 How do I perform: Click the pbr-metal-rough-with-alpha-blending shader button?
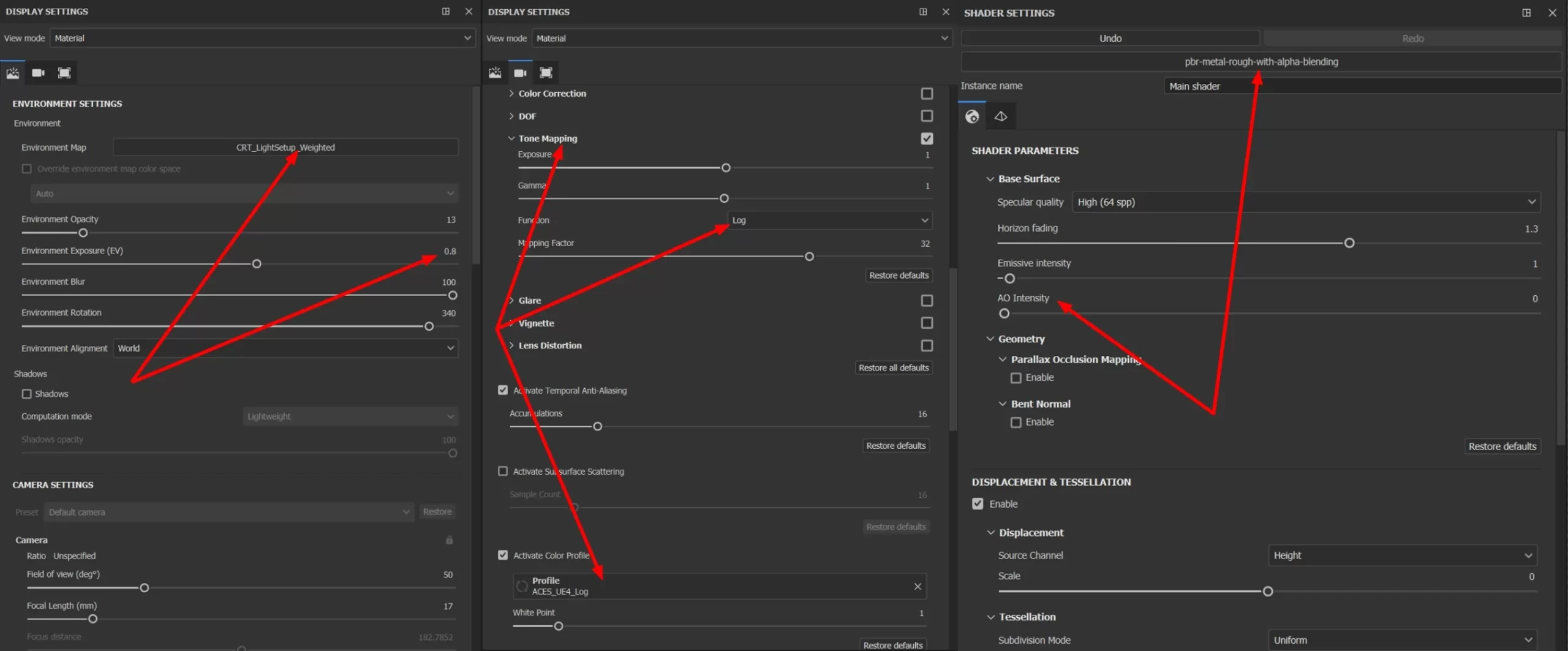[x=1261, y=62]
